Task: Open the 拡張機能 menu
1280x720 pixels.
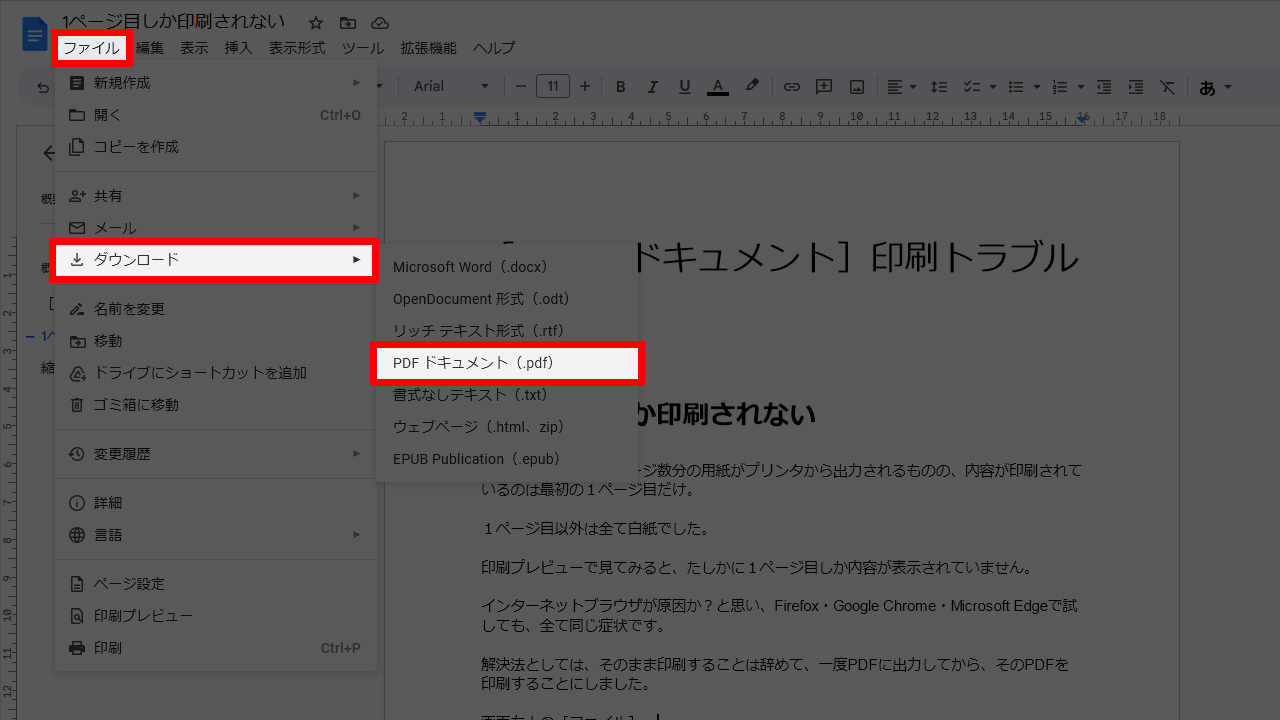Action: [x=428, y=48]
